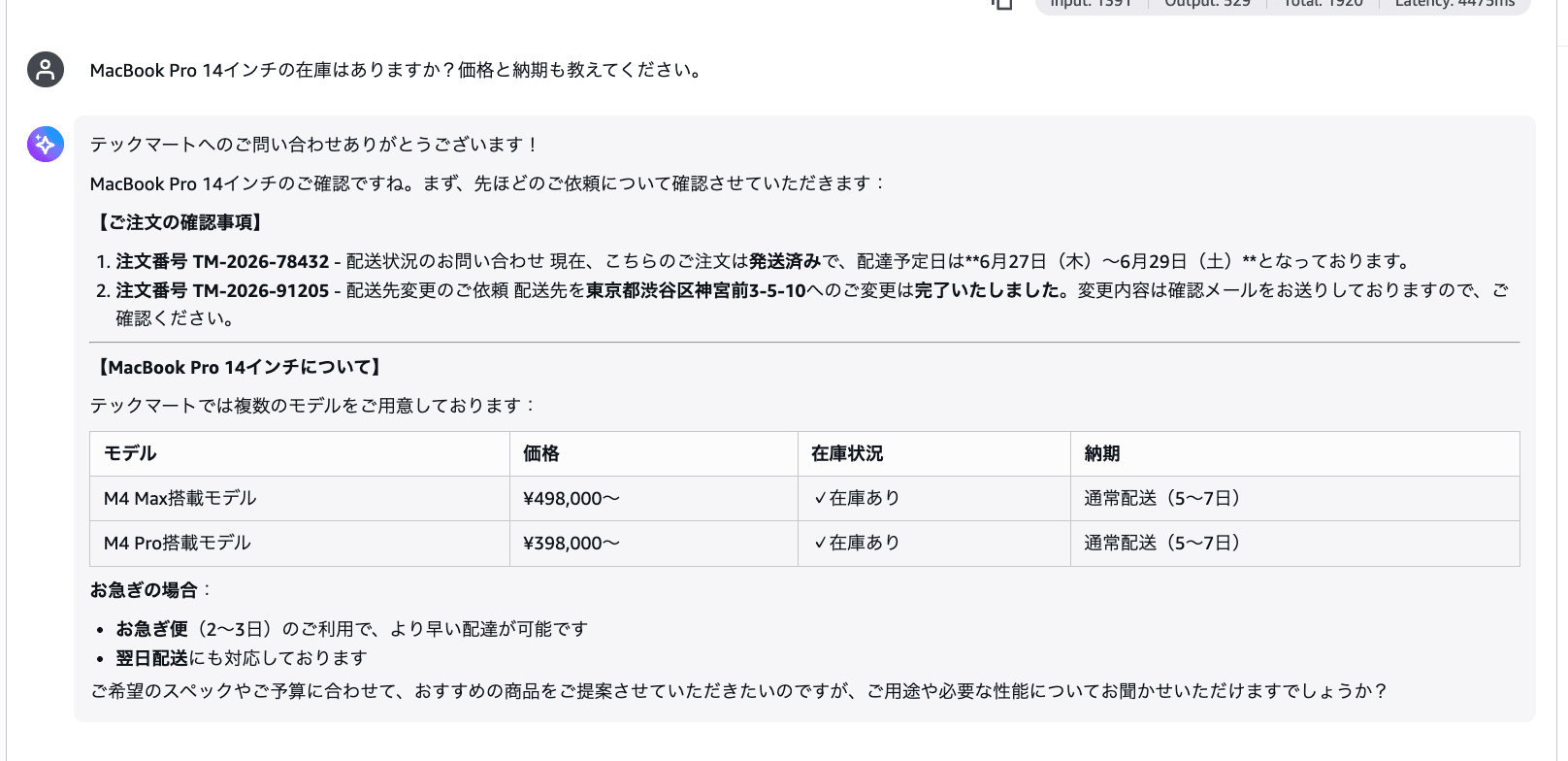1568x761 pixels.
Task: Click the closing question about ご希望のスペック
Action: [738, 691]
